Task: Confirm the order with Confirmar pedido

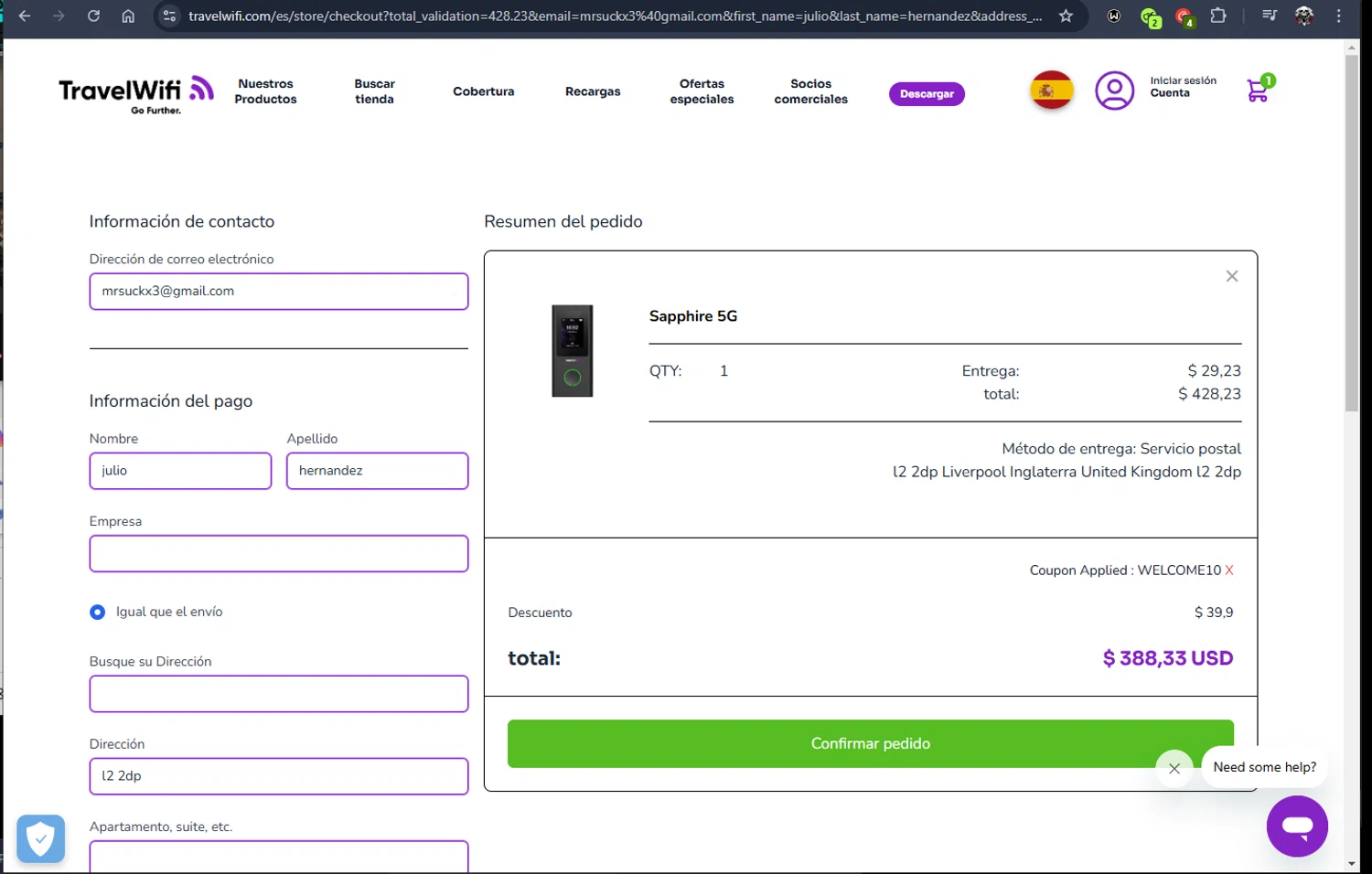Action: pos(870,743)
